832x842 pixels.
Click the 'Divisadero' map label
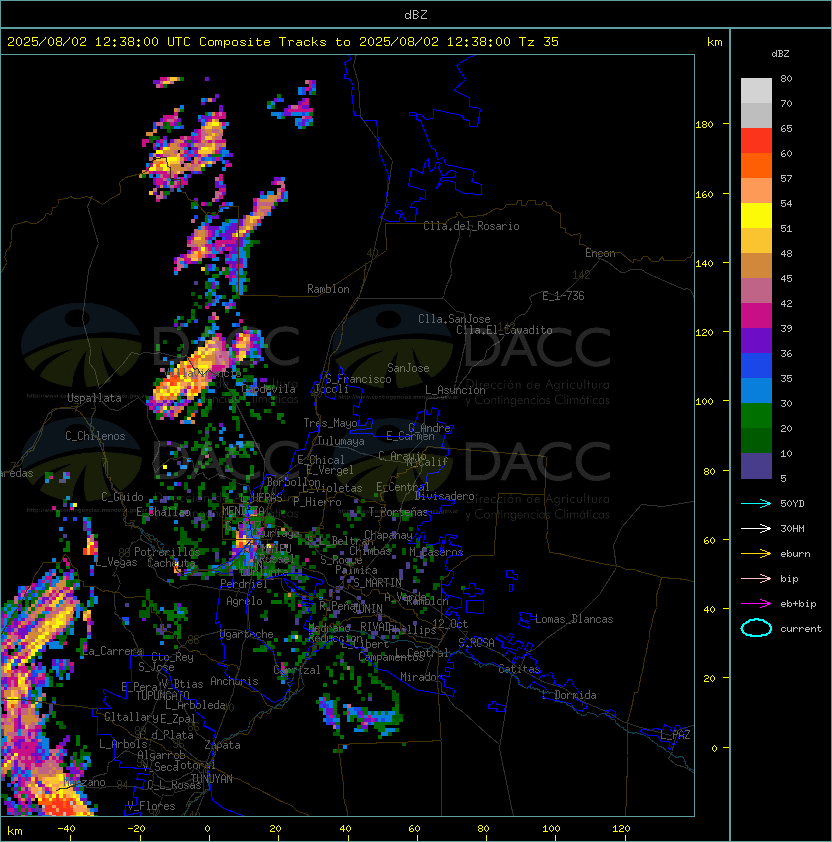(x=444, y=496)
